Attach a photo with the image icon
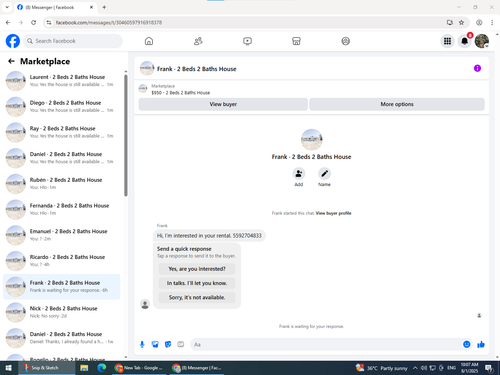This screenshot has height=375, width=500. click(x=155, y=344)
